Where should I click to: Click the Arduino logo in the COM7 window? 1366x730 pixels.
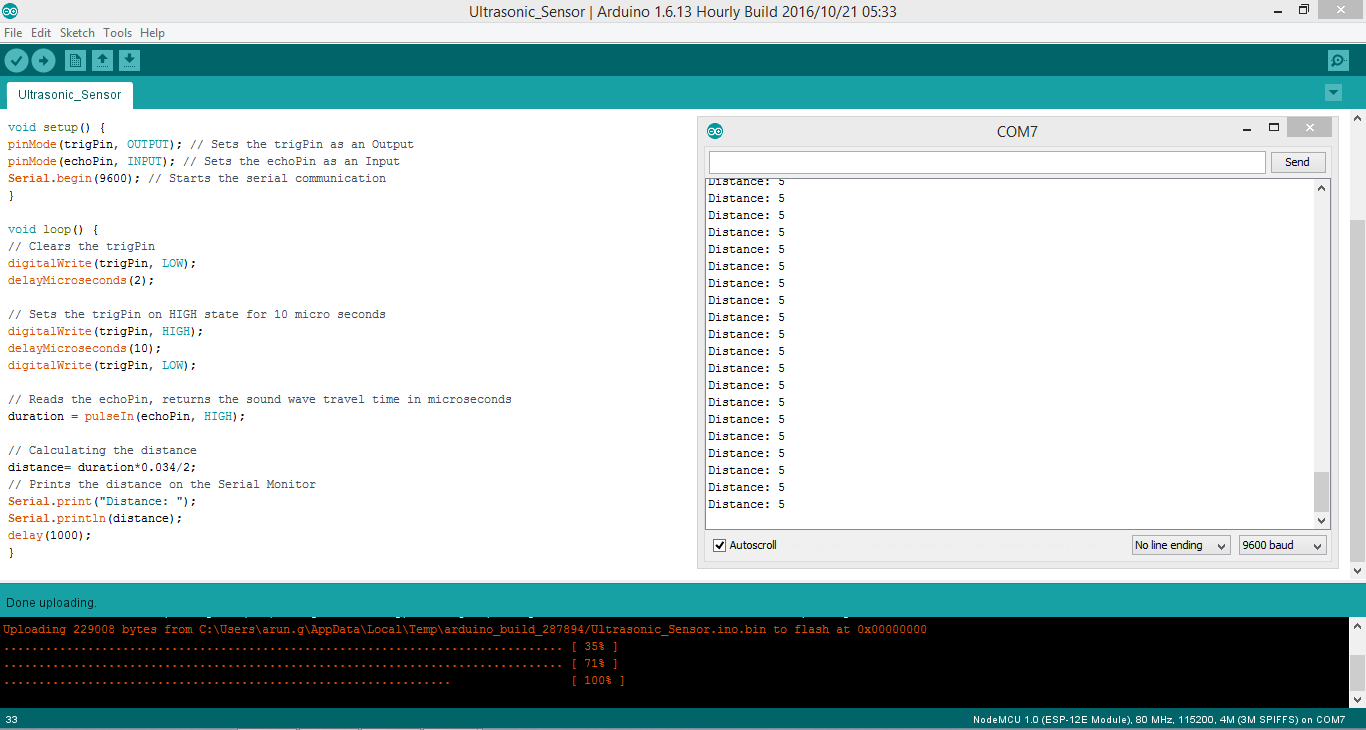pyautogui.click(x=715, y=131)
